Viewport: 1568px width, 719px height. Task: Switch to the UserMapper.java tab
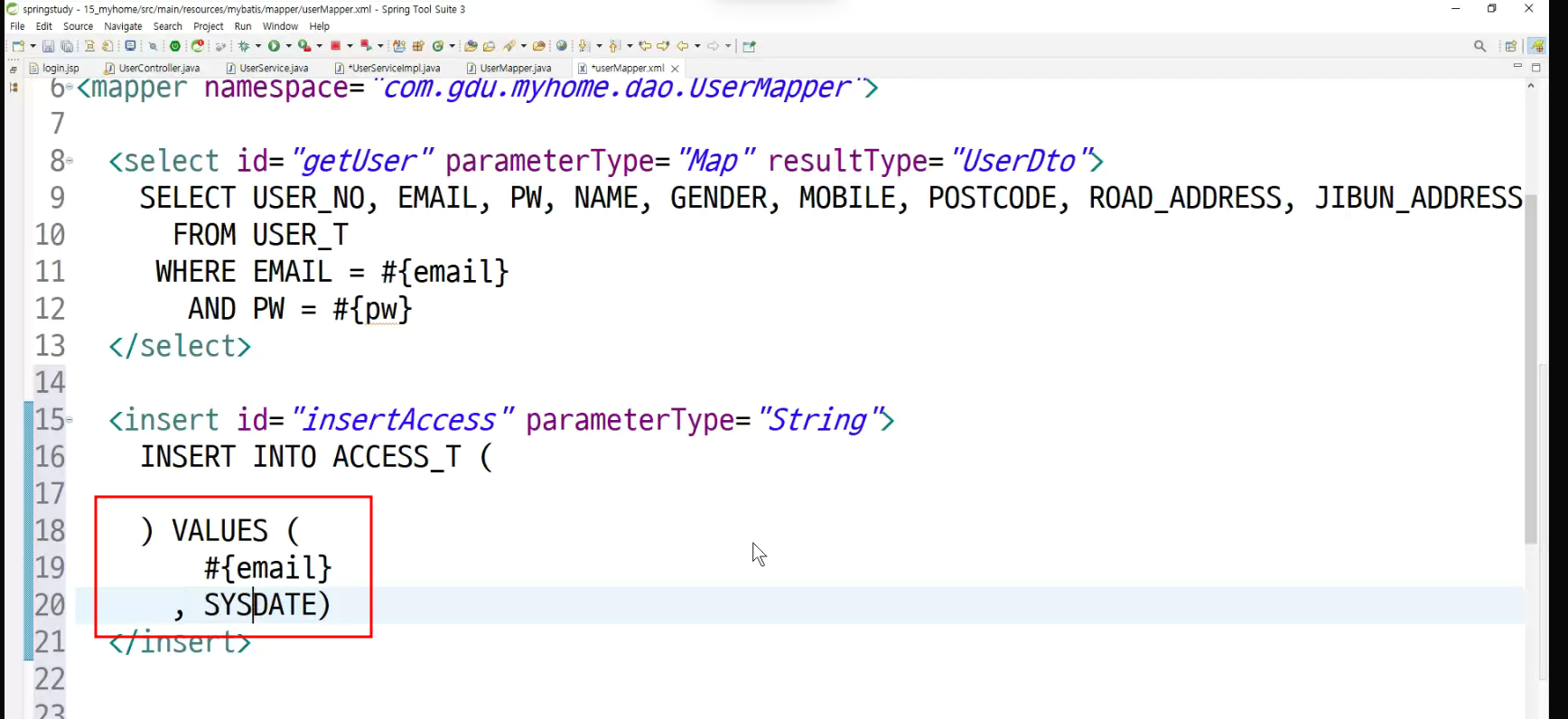tap(509, 68)
